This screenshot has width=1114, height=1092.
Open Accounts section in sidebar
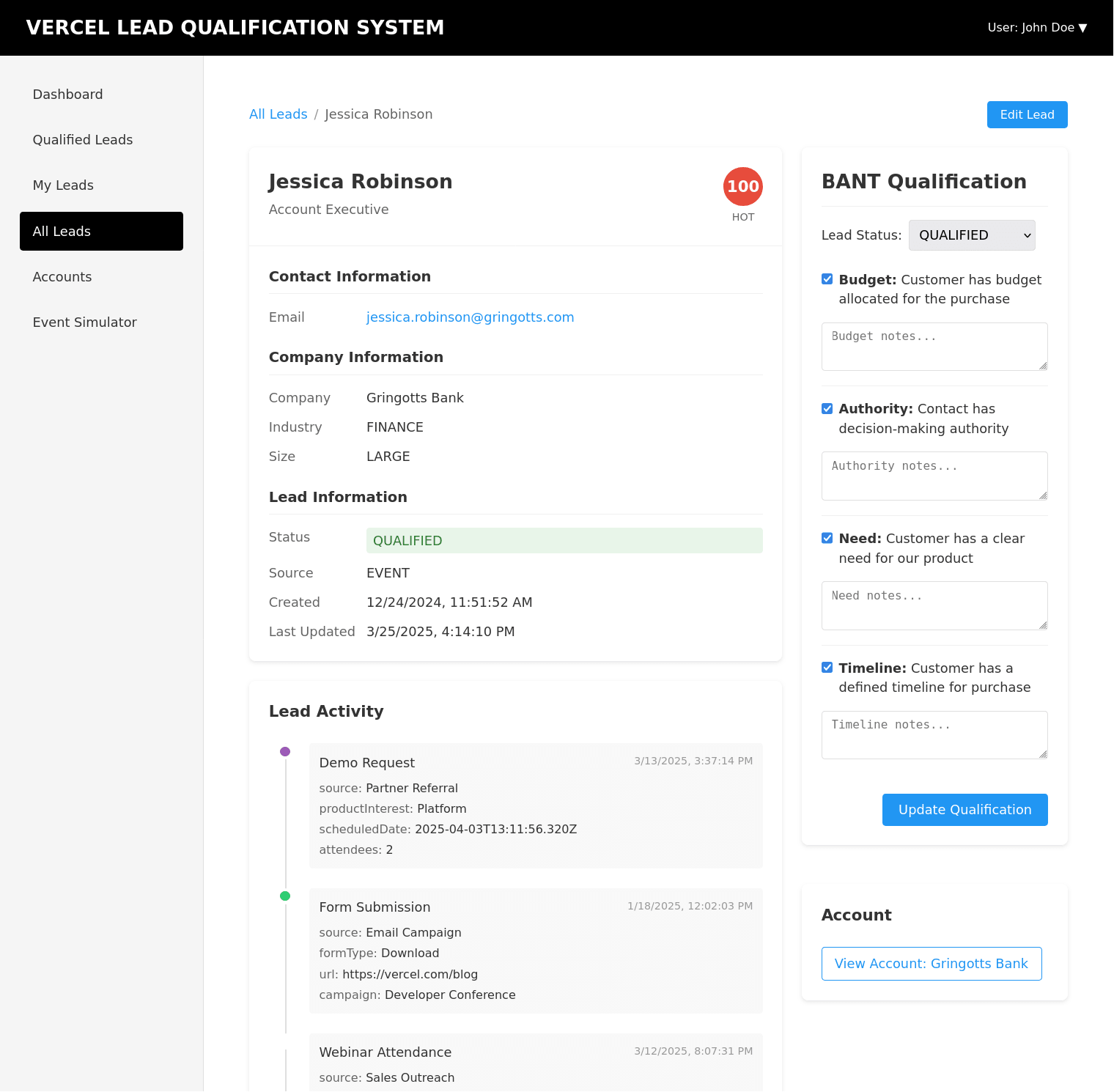[x=101, y=277]
